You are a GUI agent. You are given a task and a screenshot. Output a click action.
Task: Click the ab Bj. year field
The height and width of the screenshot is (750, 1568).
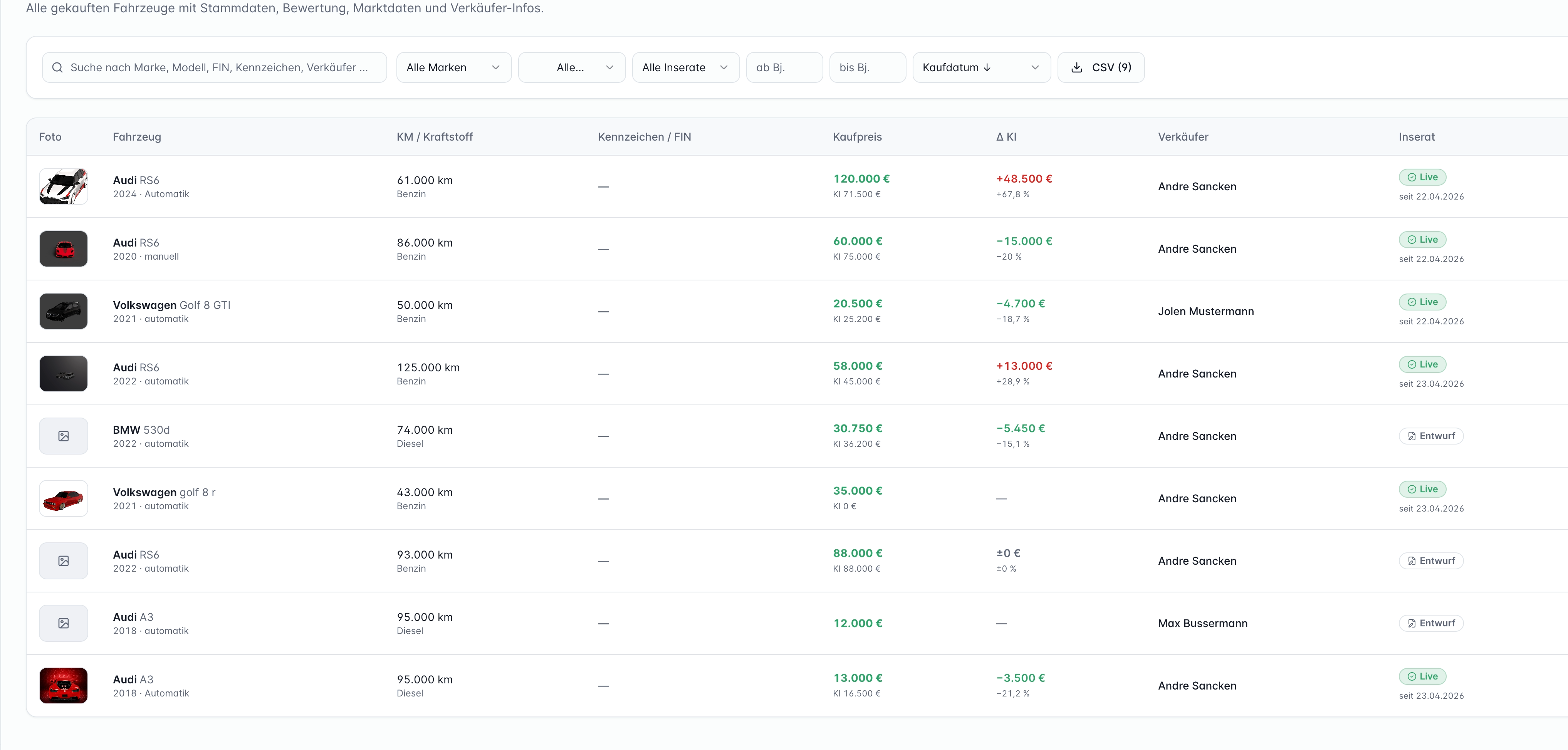(784, 67)
